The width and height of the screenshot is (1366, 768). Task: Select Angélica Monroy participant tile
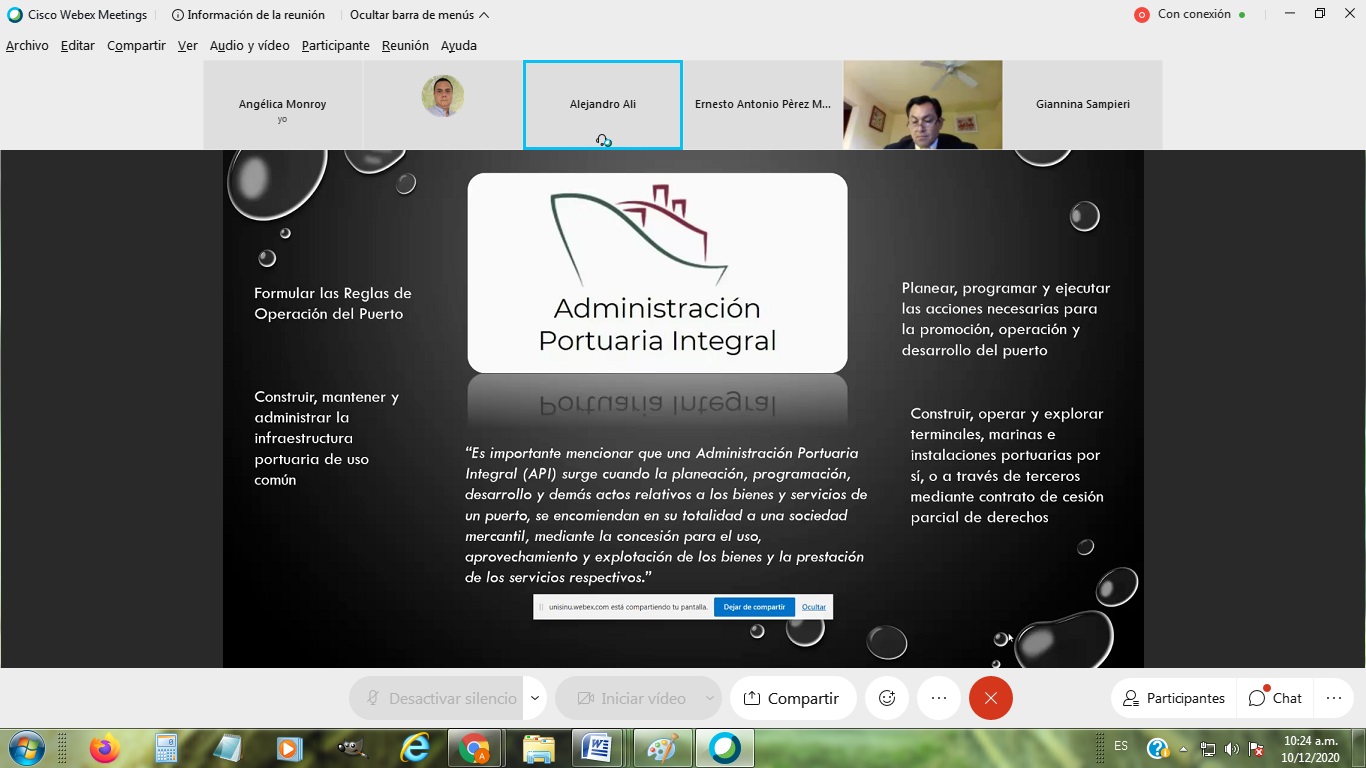(x=283, y=105)
